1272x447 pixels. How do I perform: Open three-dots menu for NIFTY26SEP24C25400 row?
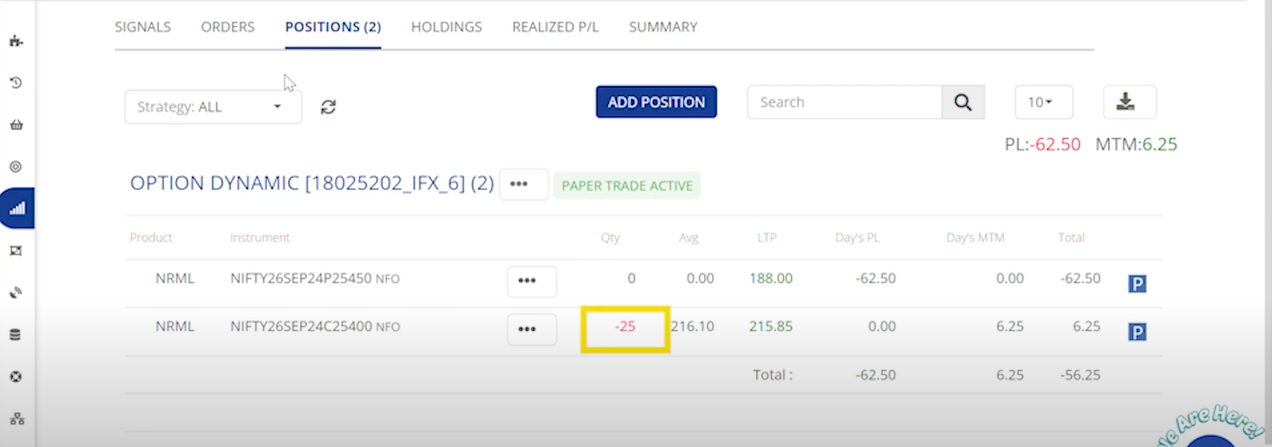point(531,329)
